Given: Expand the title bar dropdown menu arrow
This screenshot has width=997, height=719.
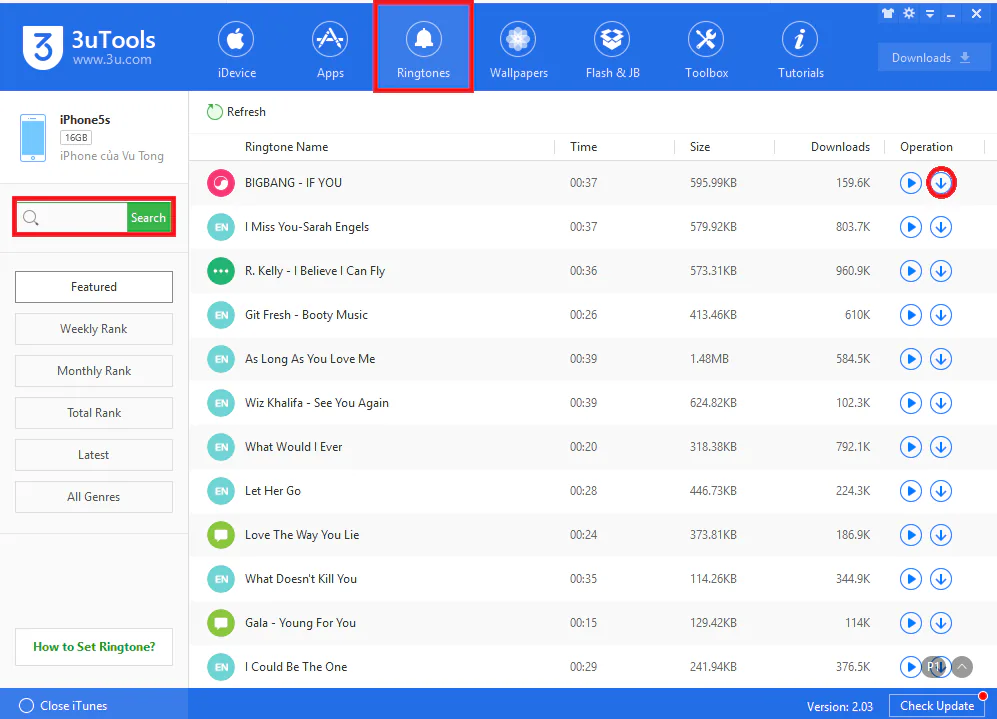Looking at the screenshot, I should pyautogui.click(x=930, y=13).
